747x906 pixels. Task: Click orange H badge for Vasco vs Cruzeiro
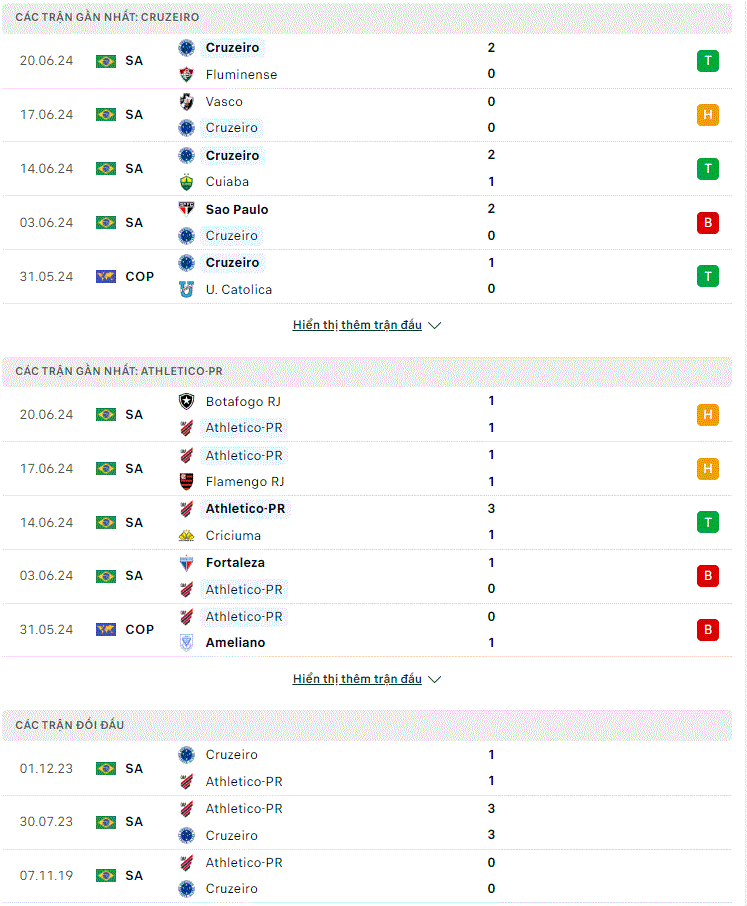(708, 114)
